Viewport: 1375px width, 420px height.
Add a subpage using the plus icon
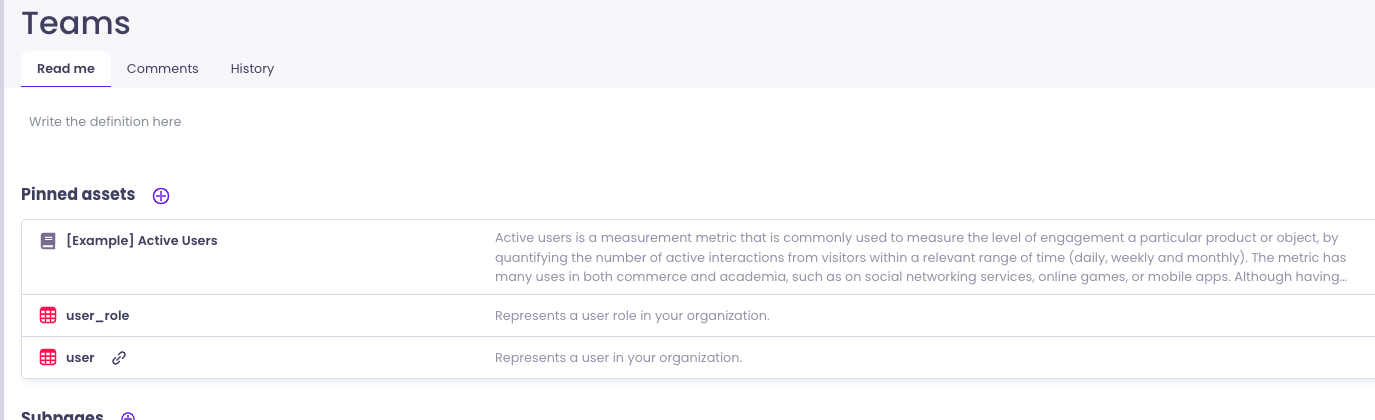[x=128, y=416]
